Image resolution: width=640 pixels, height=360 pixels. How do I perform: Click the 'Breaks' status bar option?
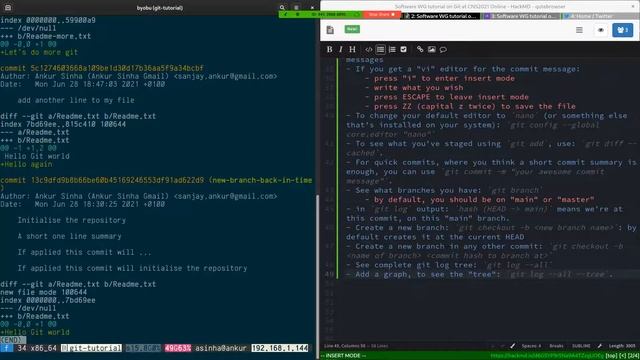click(x=556, y=346)
